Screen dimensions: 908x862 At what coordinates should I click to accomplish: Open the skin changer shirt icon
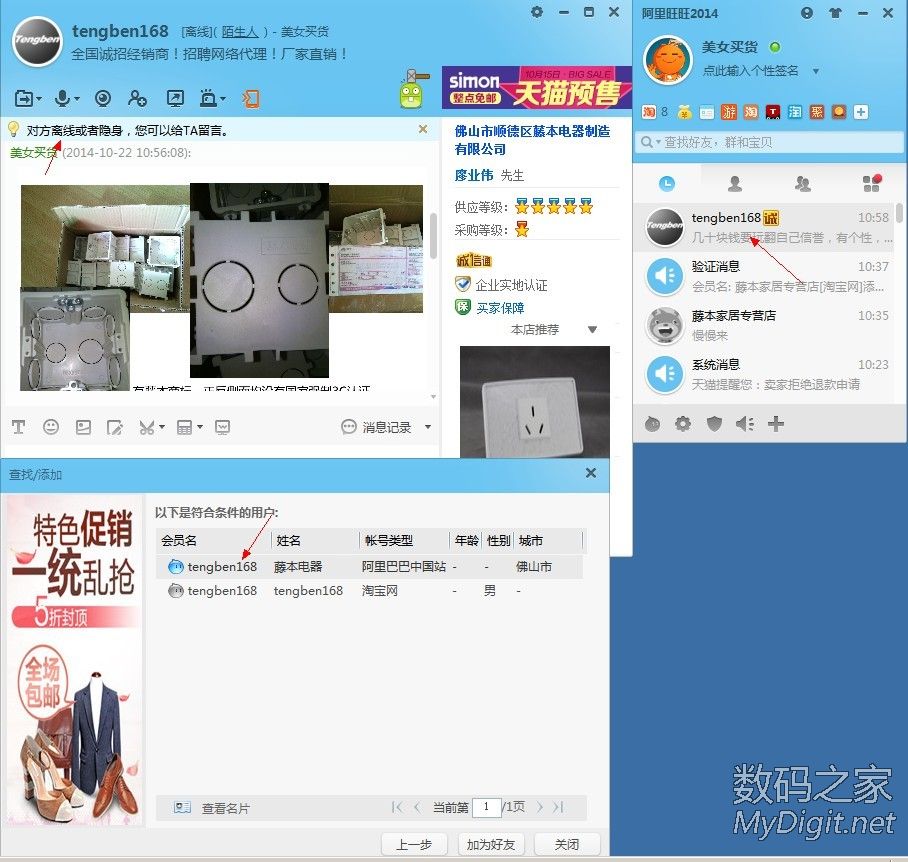[x=835, y=13]
